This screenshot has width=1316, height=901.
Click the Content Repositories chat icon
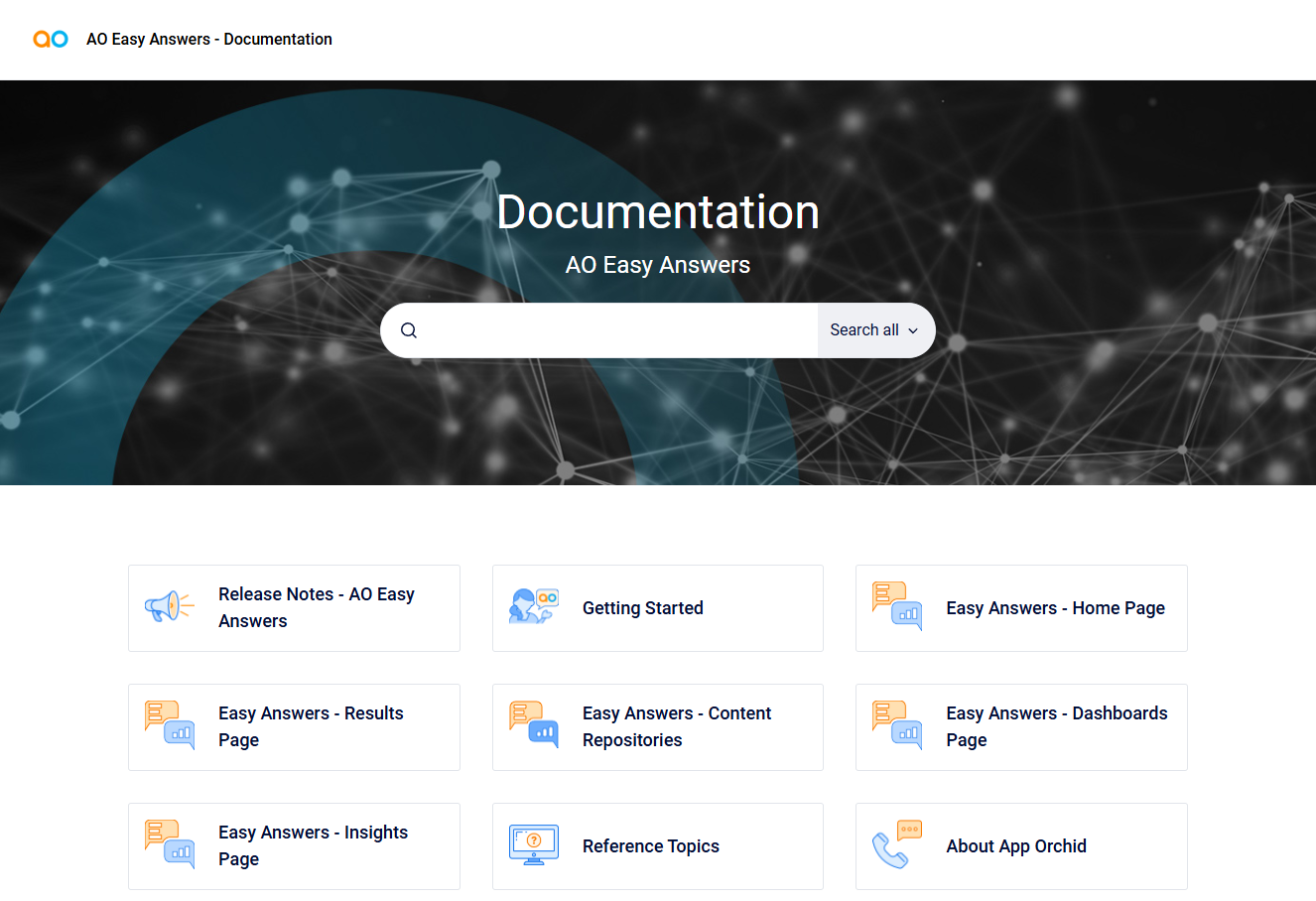click(533, 725)
